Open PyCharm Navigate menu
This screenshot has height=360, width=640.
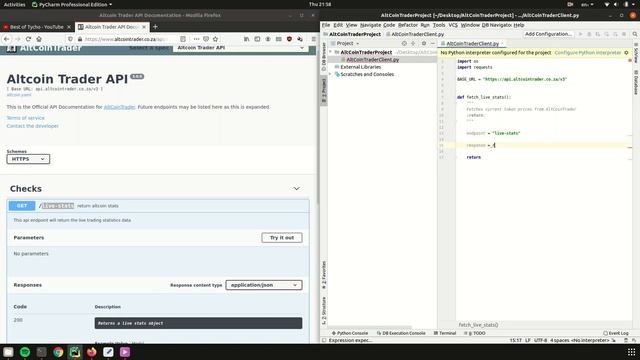point(370,25)
